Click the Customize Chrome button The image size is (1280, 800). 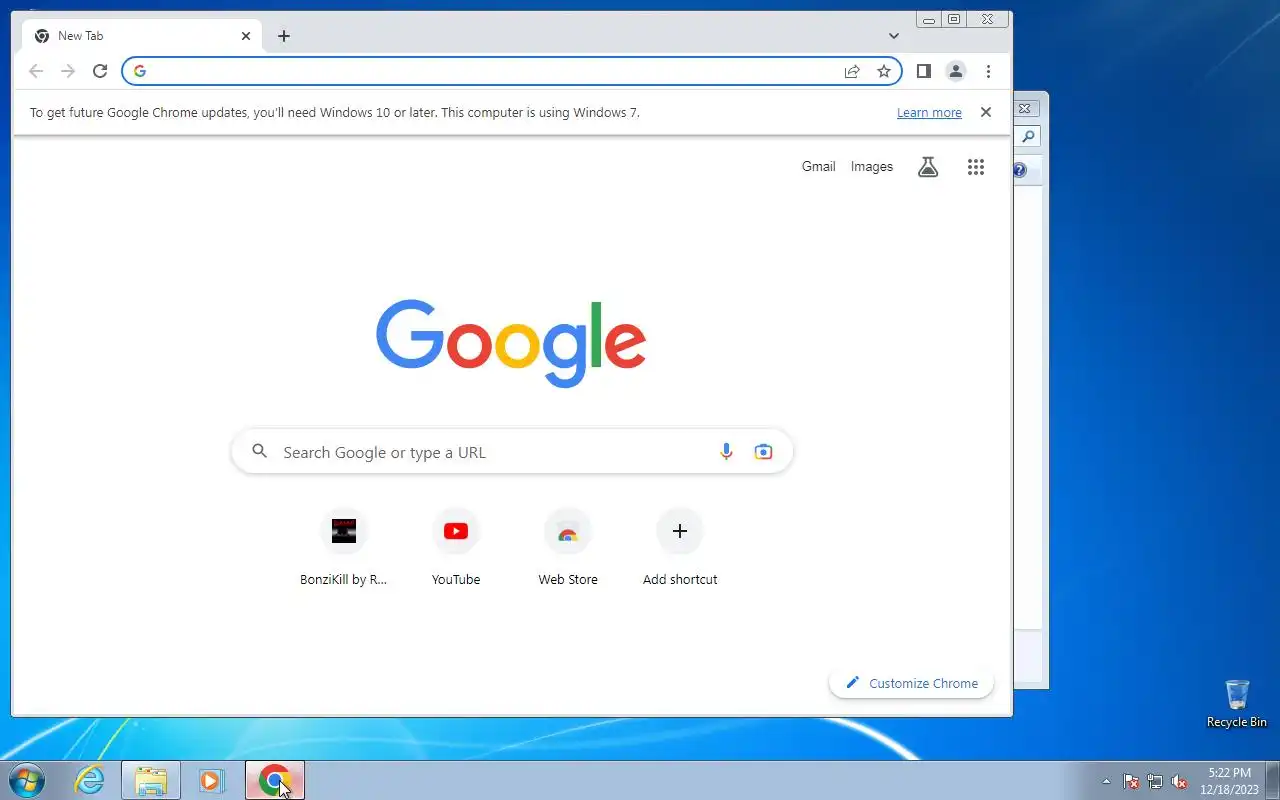911,683
